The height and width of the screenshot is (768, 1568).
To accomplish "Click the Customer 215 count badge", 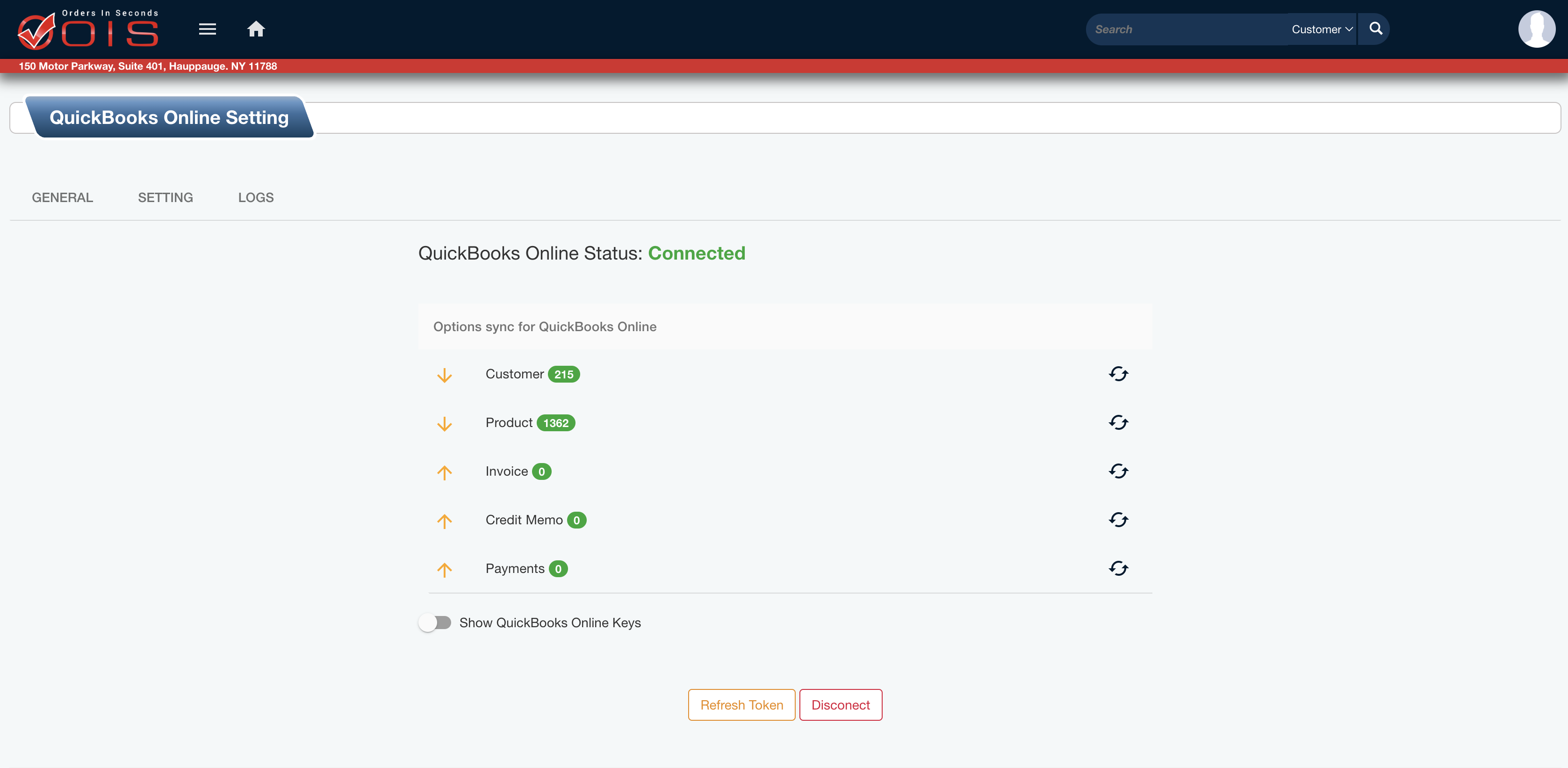I will pyautogui.click(x=564, y=374).
